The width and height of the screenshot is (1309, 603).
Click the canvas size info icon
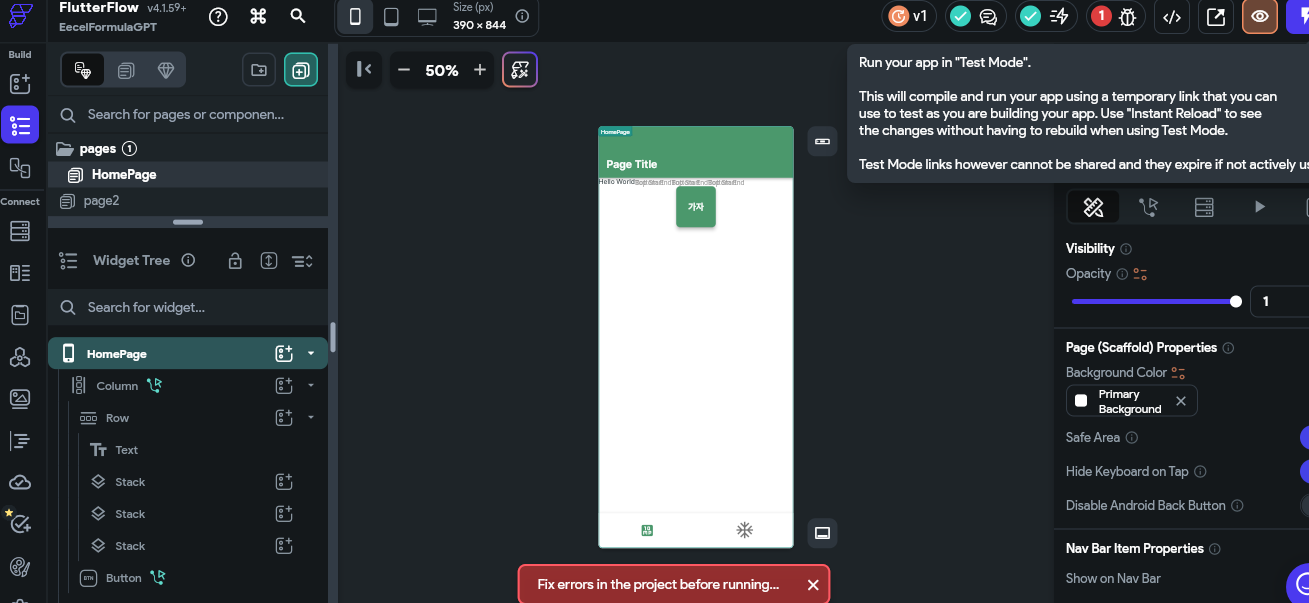521,16
